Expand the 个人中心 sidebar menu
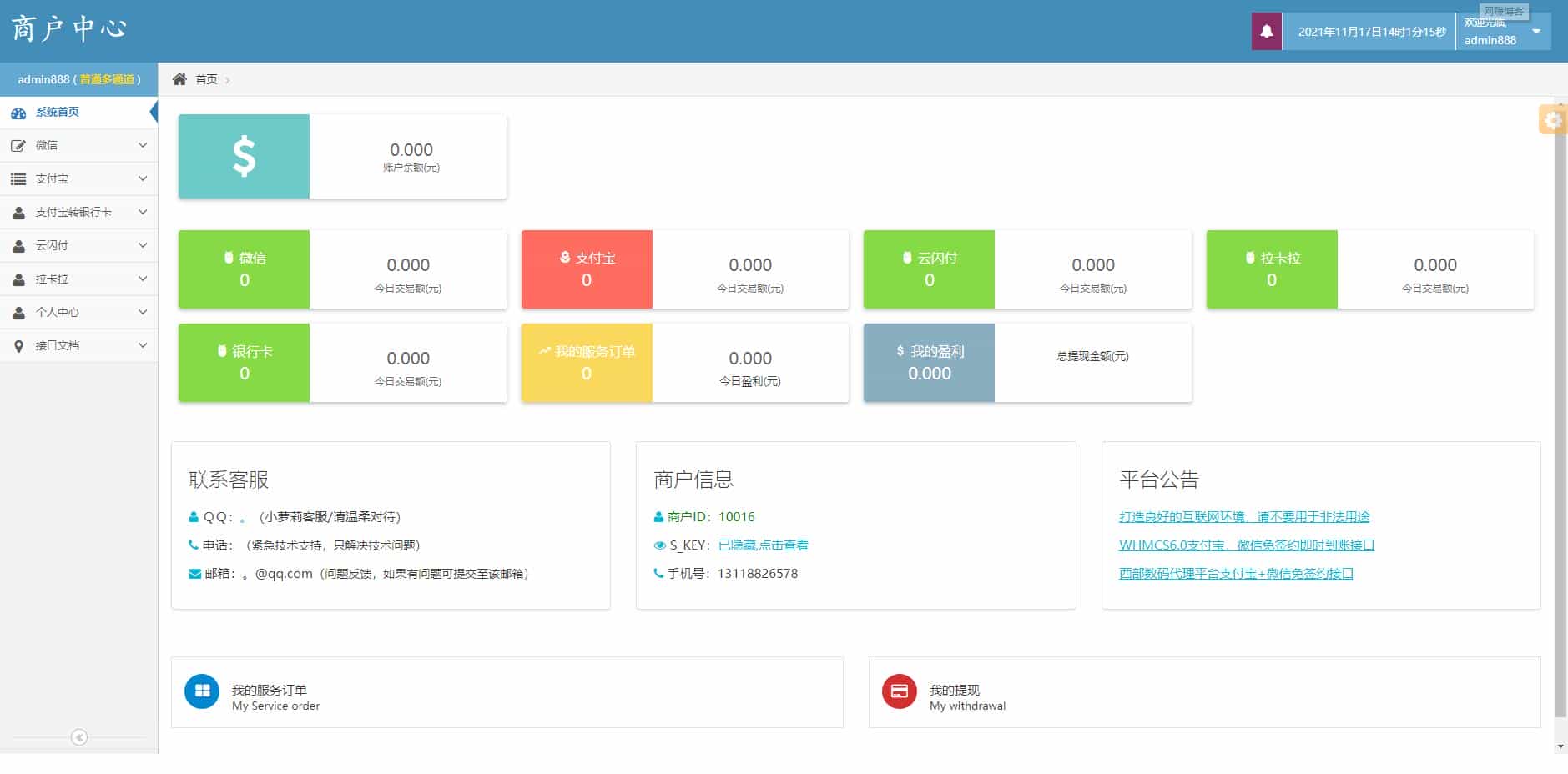This screenshot has height=774, width=1568. click(78, 312)
